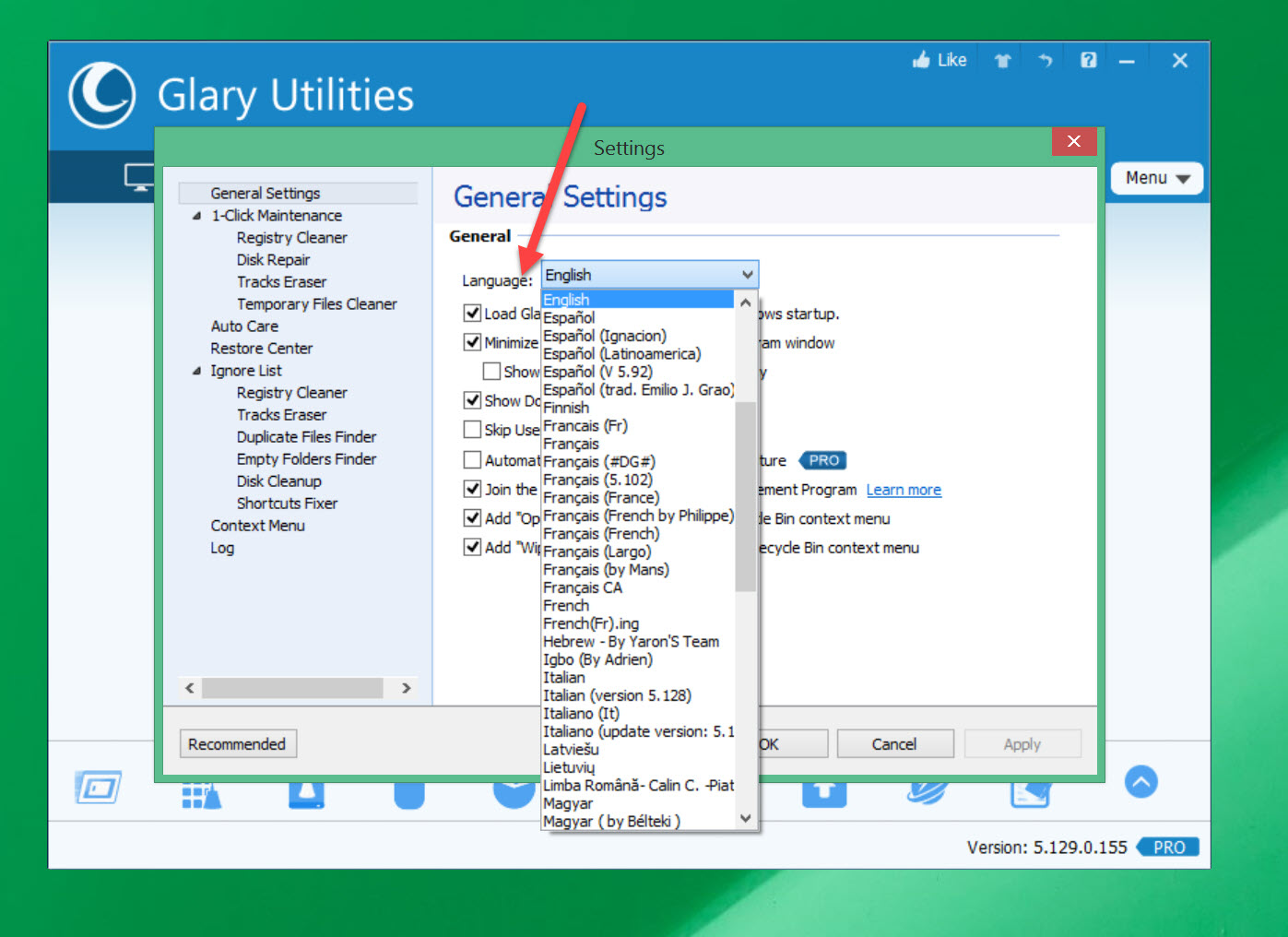The image size is (1288, 937).
Task: Click the PRO badge next to version number
Action: [1168, 847]
